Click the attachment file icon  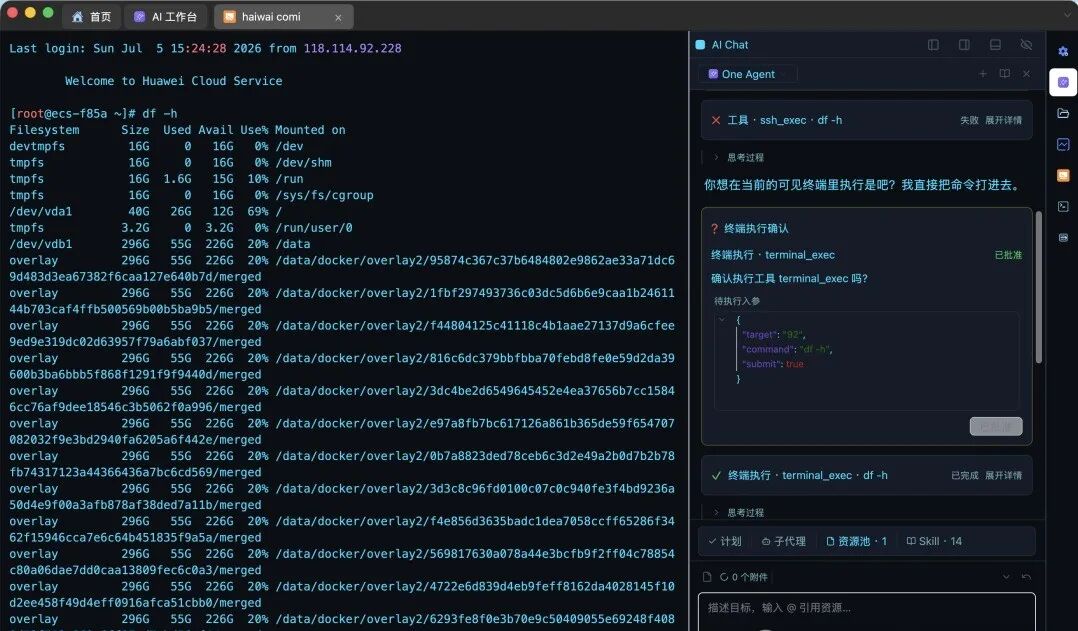[x=707, y=577]
